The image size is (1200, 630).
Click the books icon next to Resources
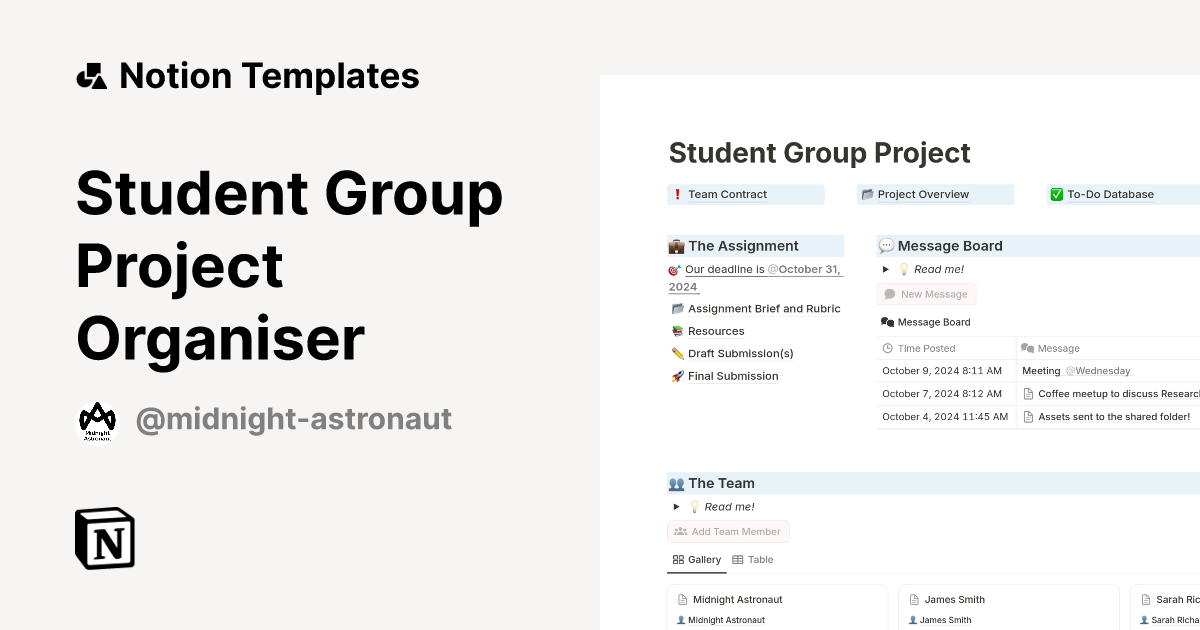click(677, 331)
